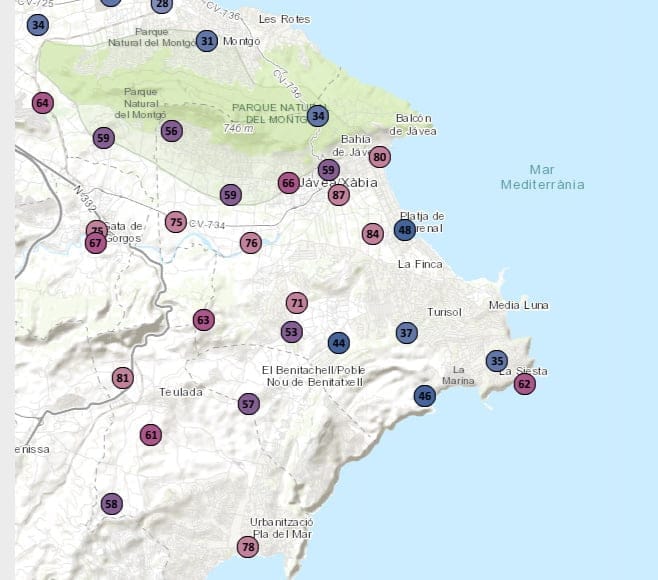The image size is (658, 580).
Task: Select marker 31 beside the Montgó label
Action: pyautogui.click(x=207, y=41)
